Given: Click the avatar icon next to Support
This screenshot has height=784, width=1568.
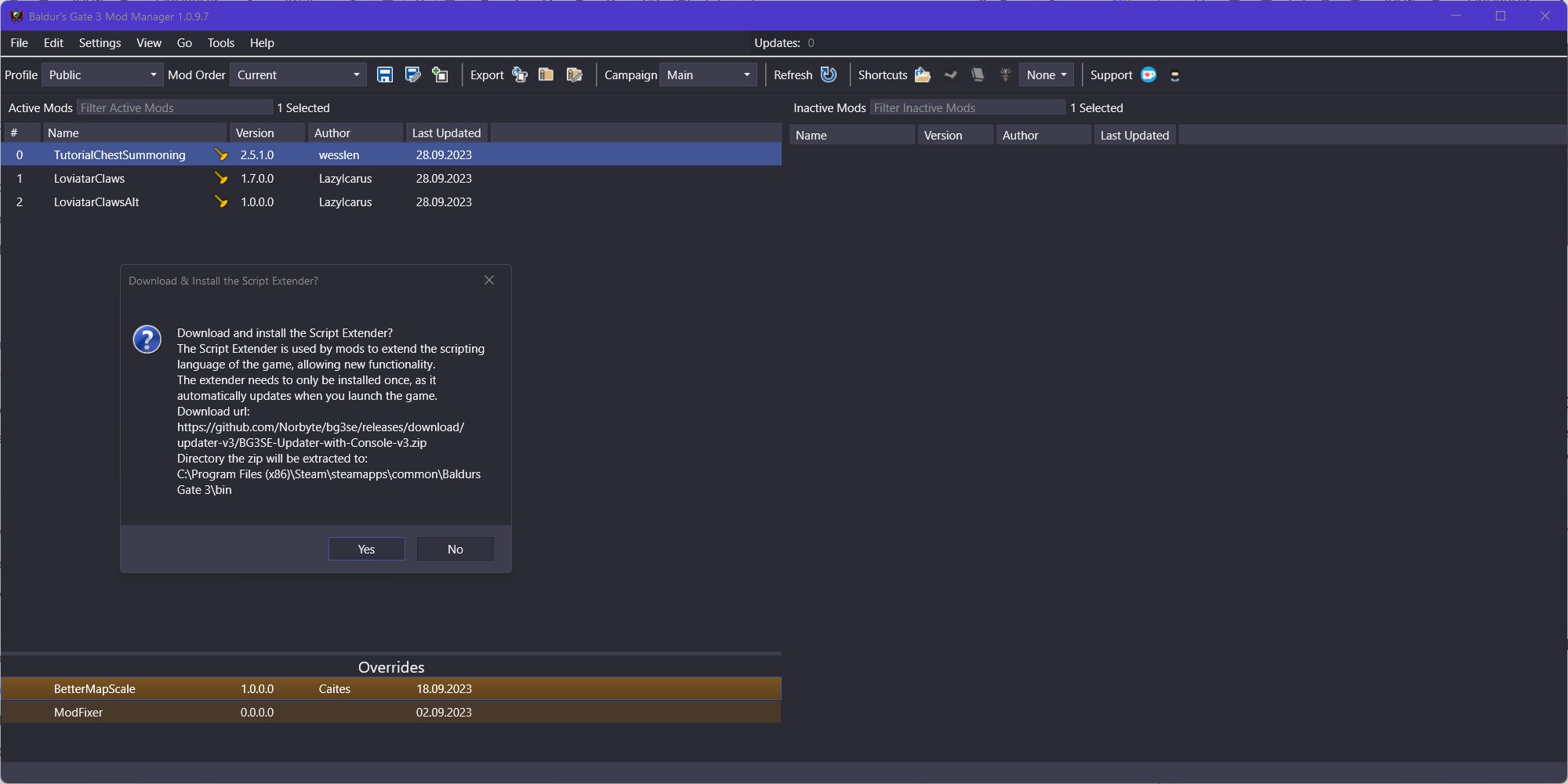Looking at the screenshot, I should (x=1174, y=75).
